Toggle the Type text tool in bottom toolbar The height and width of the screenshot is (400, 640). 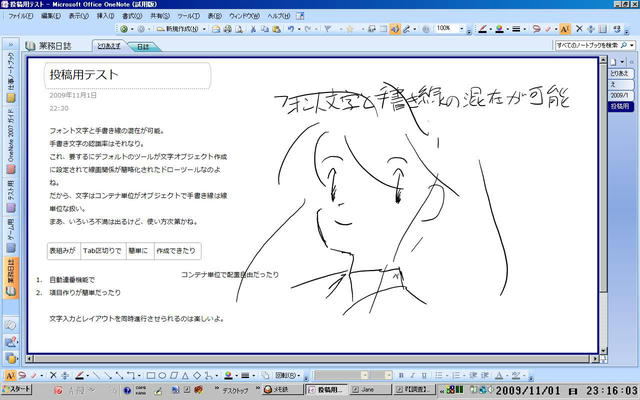(x=10, y=375)
